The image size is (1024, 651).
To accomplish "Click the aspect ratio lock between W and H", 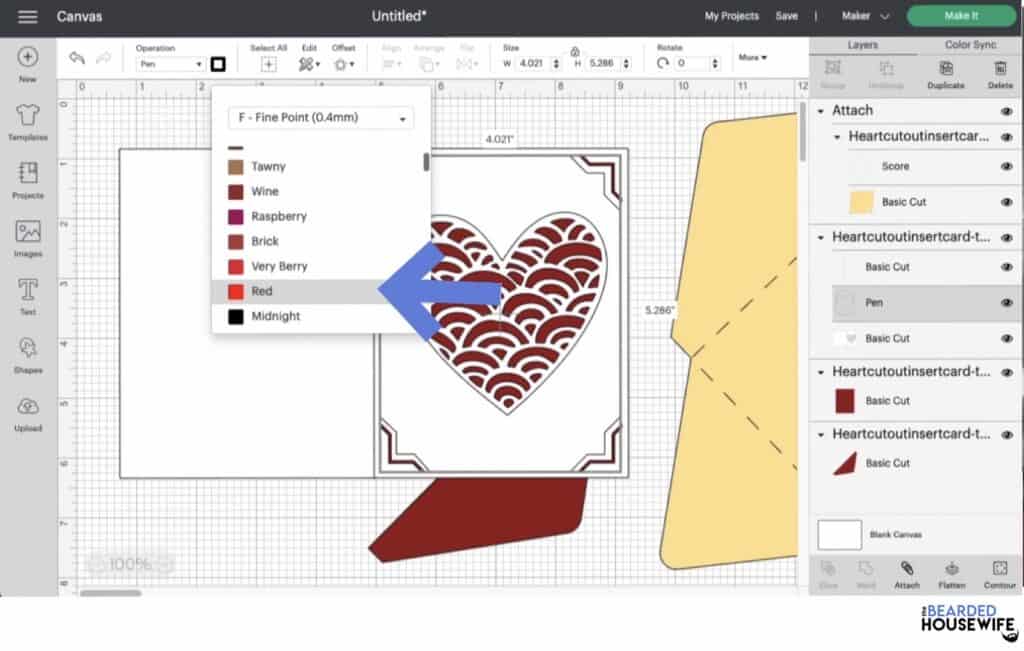I will point(574,52).
